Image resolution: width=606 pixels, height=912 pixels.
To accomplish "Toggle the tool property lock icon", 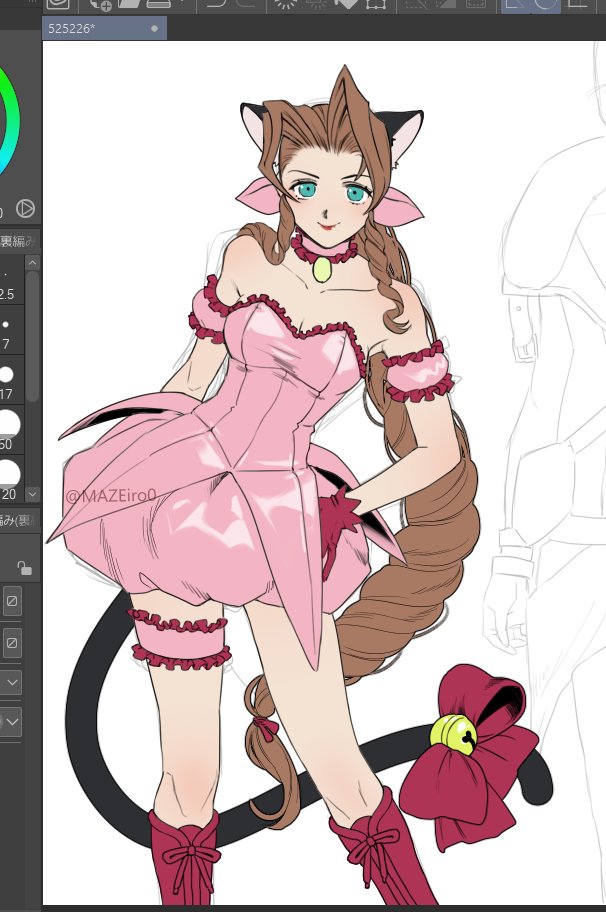I will 24,568.
